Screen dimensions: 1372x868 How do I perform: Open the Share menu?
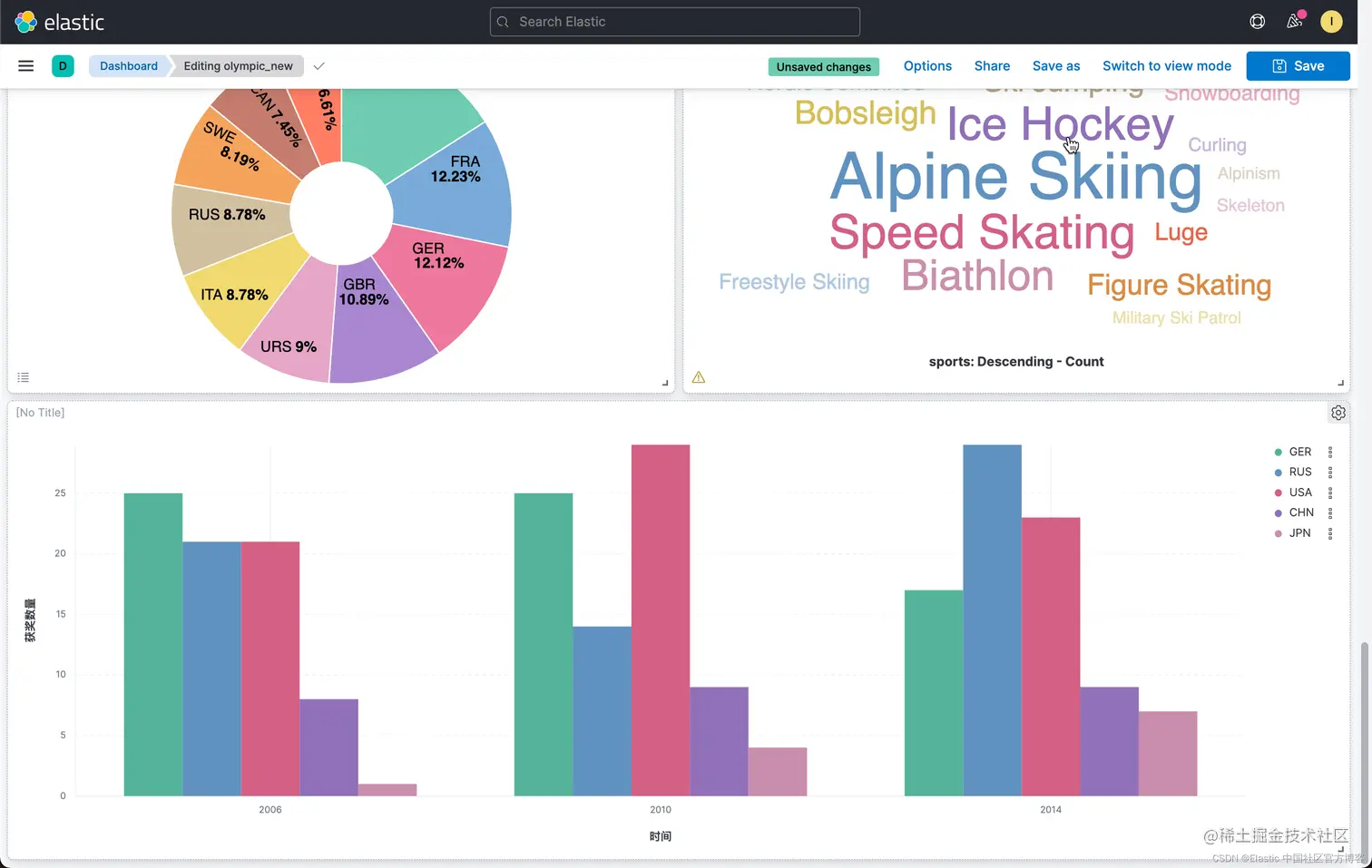click(992, 66)
